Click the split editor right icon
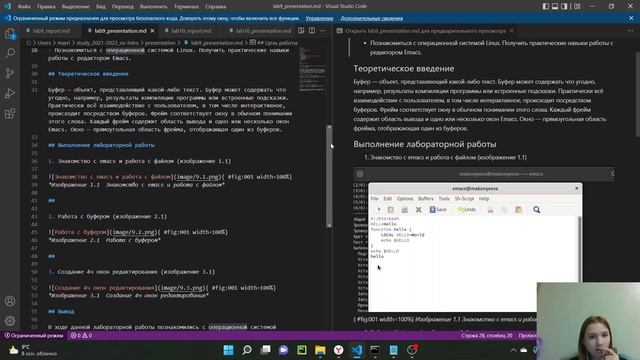This screenshot has width=640, height=360. [312, 31]
